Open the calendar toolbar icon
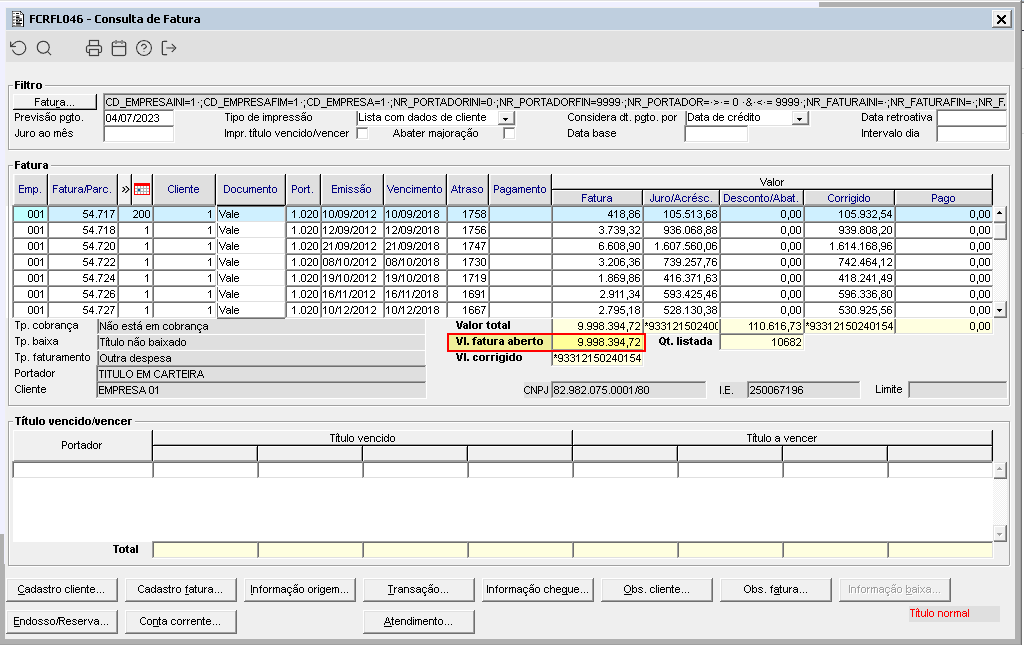The height and width of the screenshot is (645, 1024). 119,48
